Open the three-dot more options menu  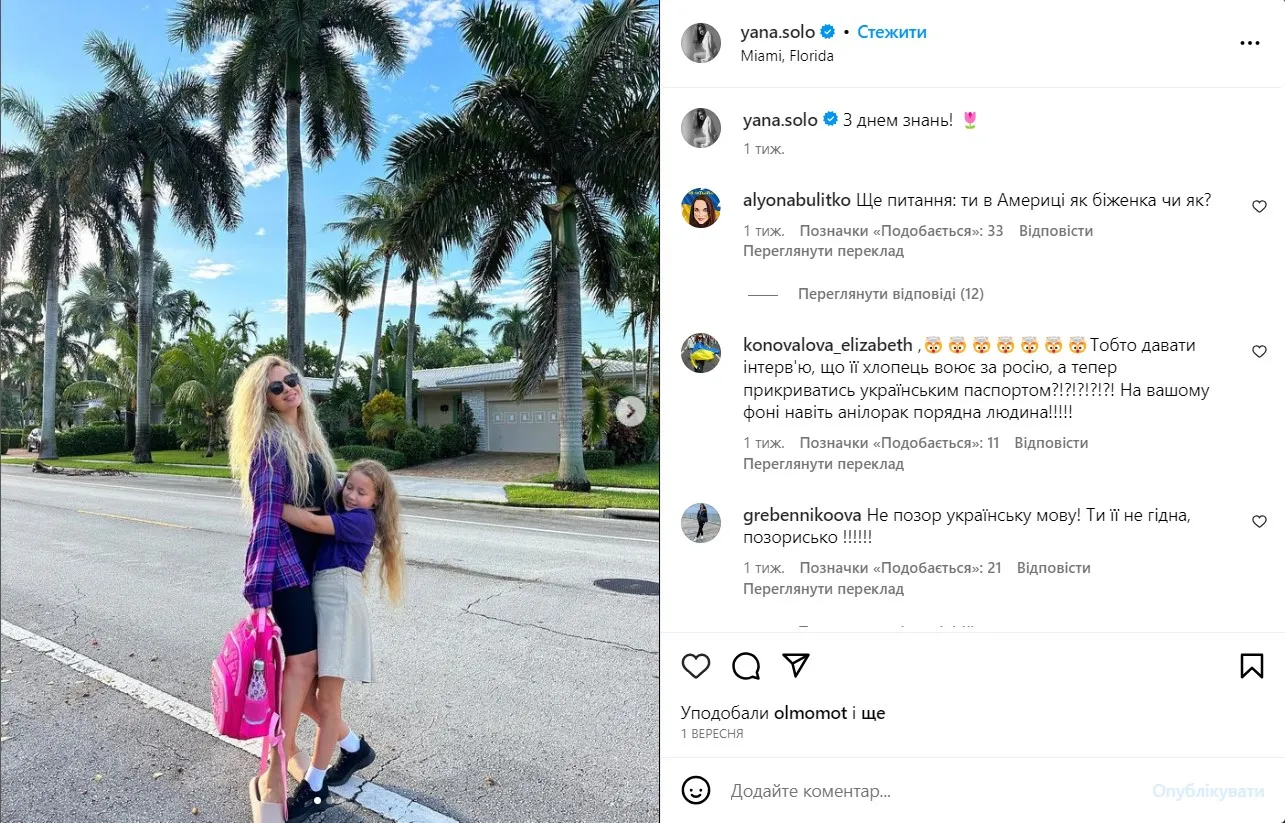point(1250,43)
